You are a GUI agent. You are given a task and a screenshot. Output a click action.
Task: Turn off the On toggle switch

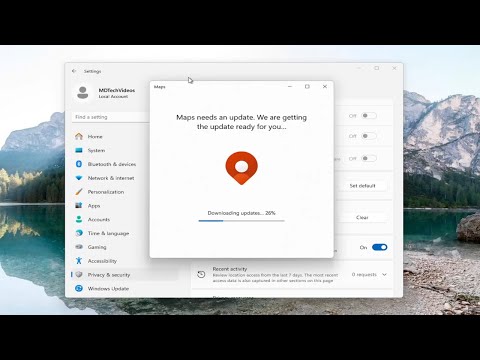tap(380, 247)
